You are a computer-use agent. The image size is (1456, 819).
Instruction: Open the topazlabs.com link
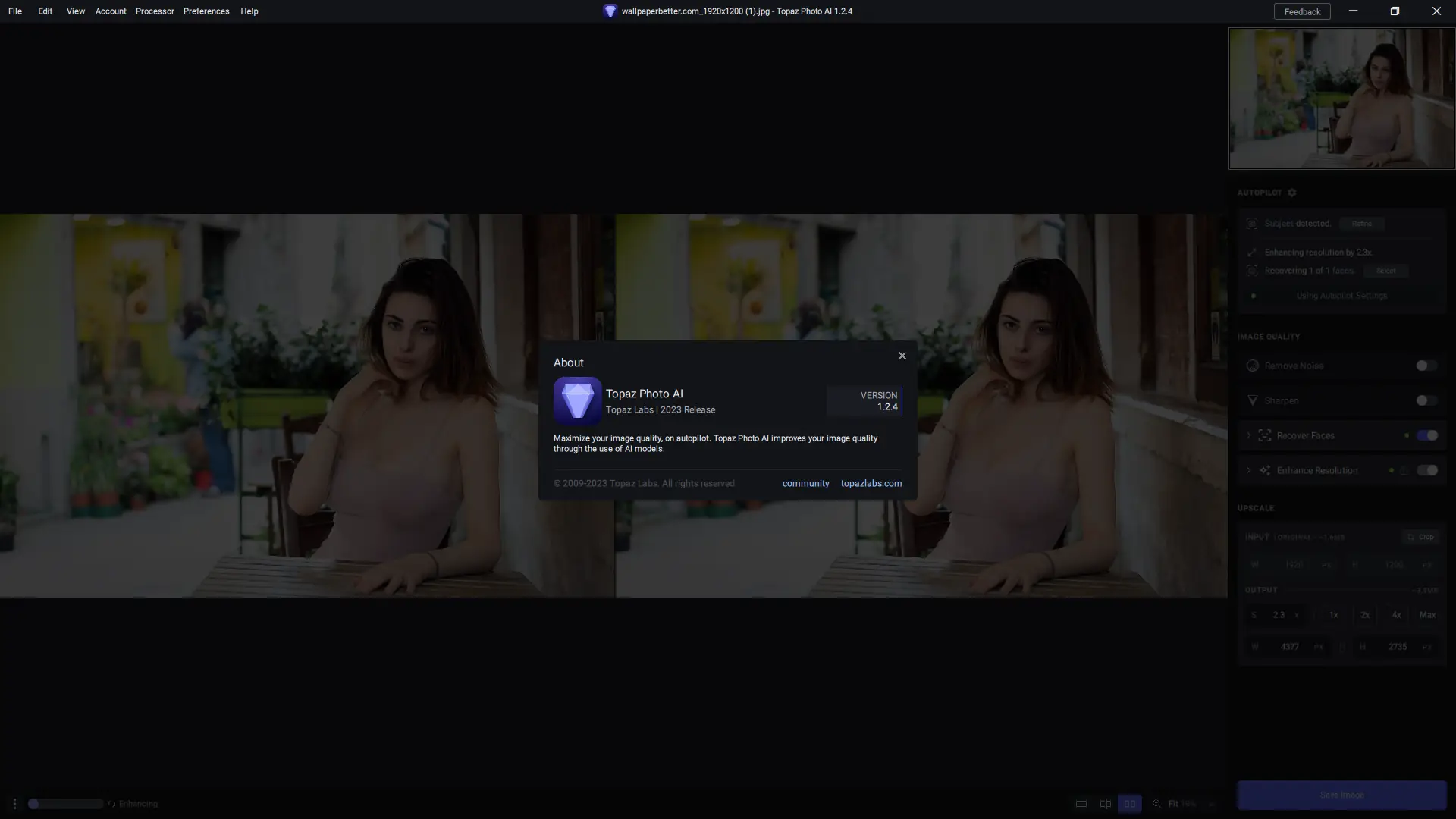[871, 483]
